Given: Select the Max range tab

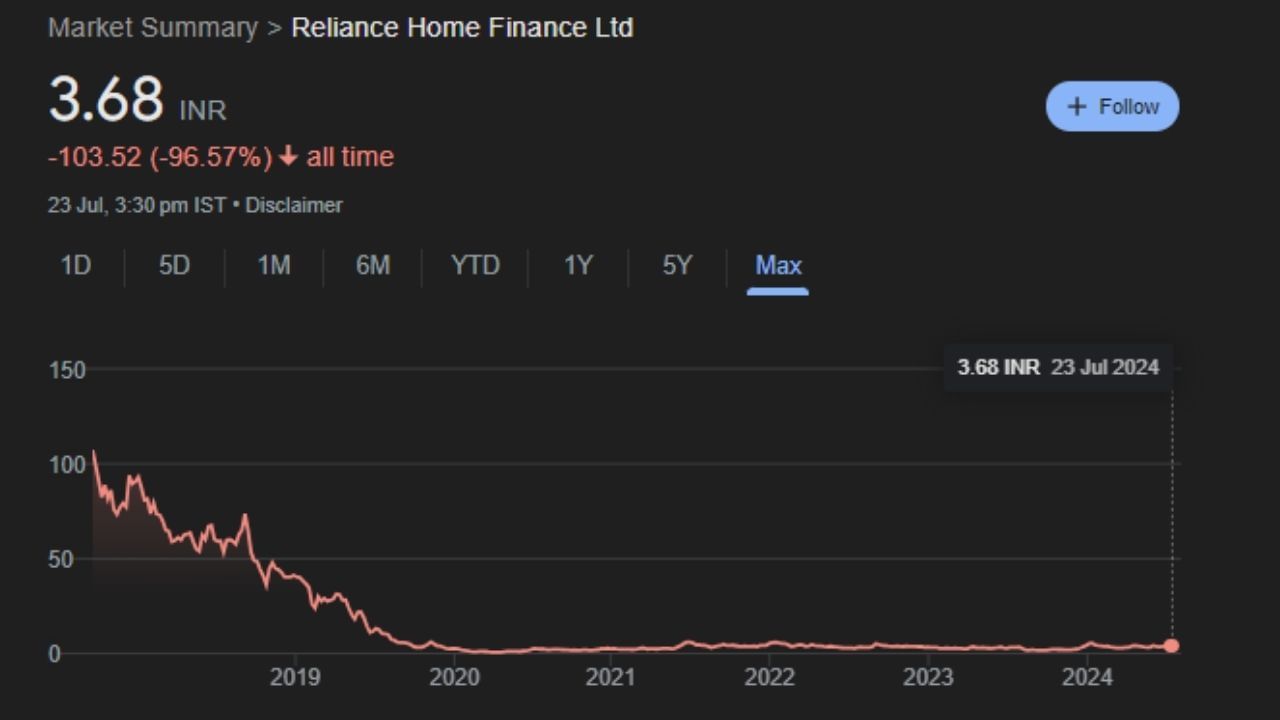Looking at the screenshot, I should pos(778,265).
